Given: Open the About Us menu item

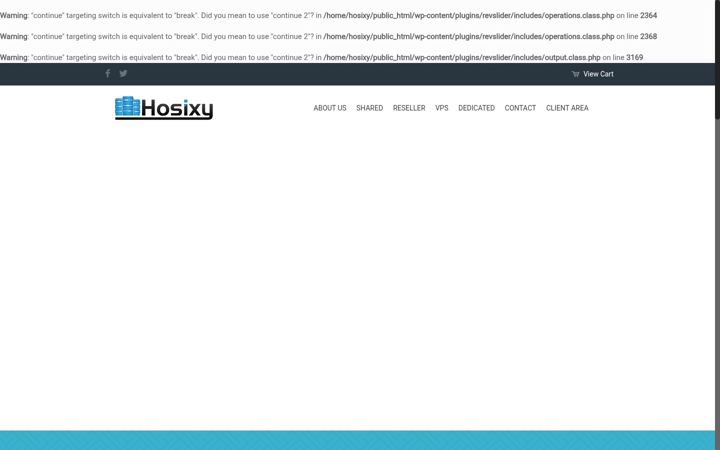Looking at the screenshot, I should point(330,108).
